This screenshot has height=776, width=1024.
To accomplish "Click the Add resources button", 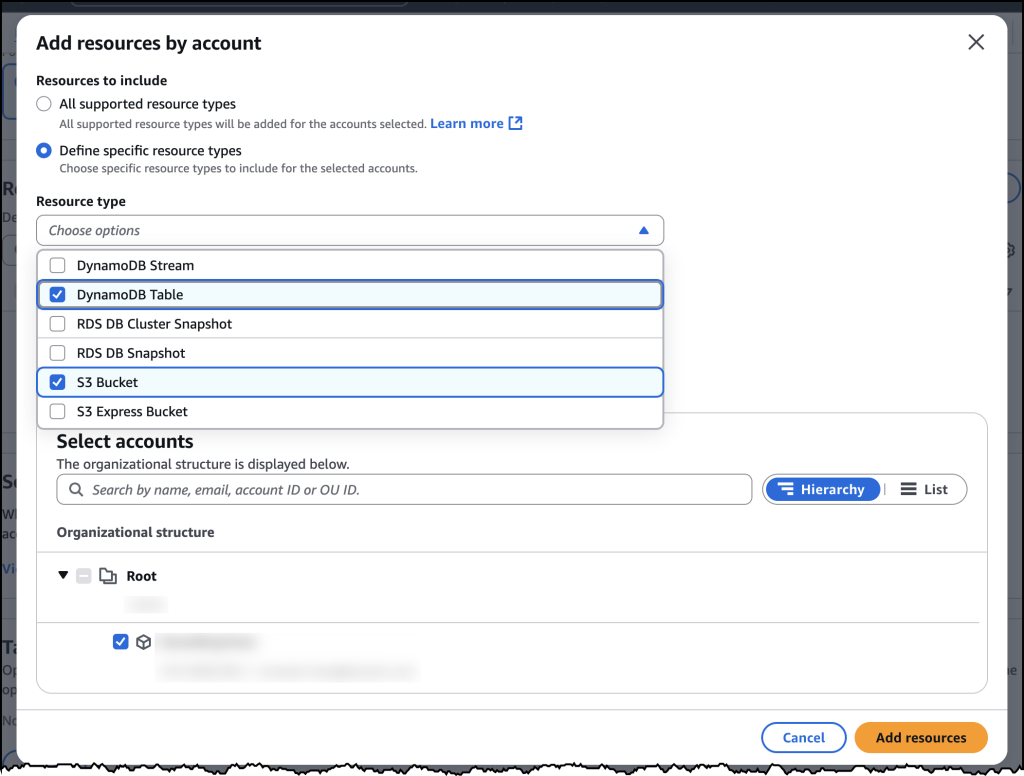I will point(920,737).
